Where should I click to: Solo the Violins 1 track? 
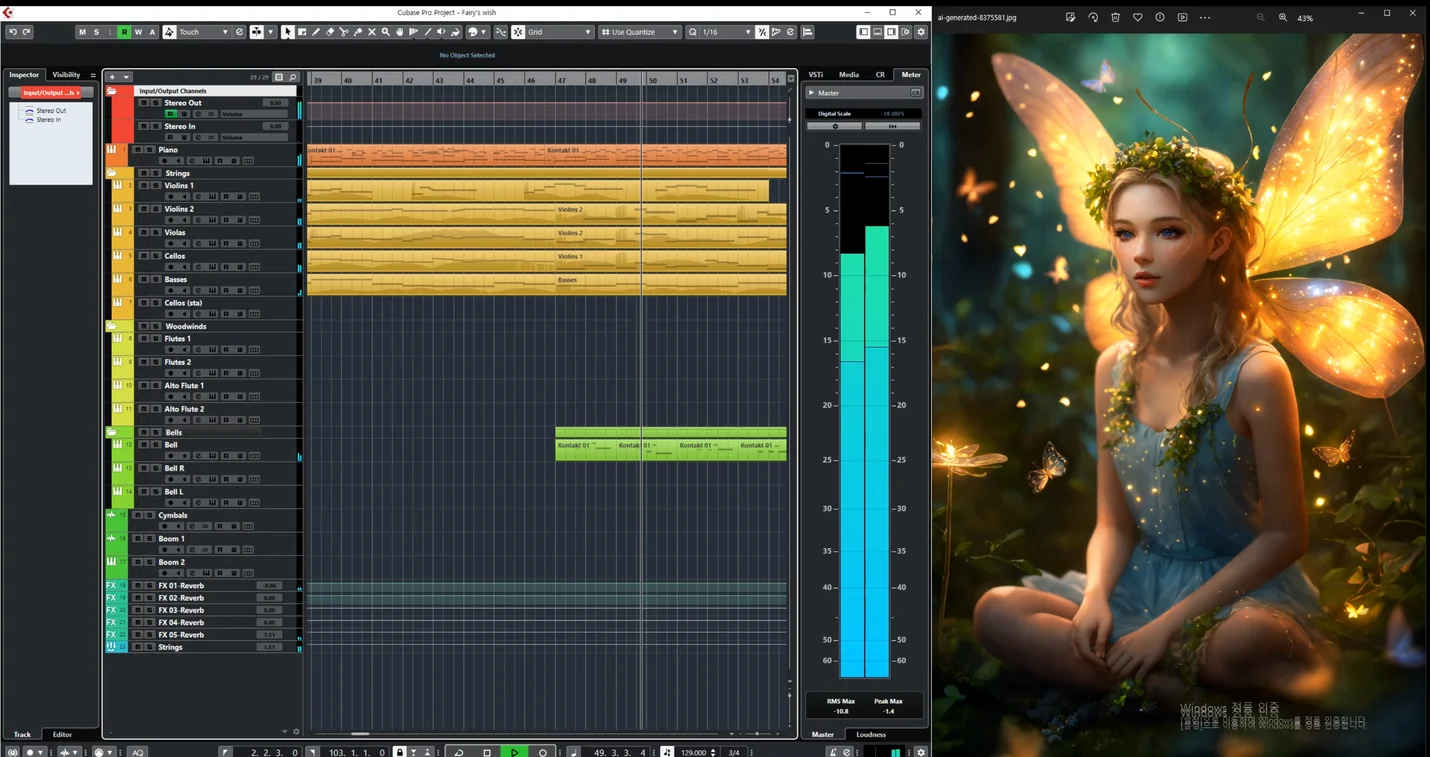coord(155,185)
